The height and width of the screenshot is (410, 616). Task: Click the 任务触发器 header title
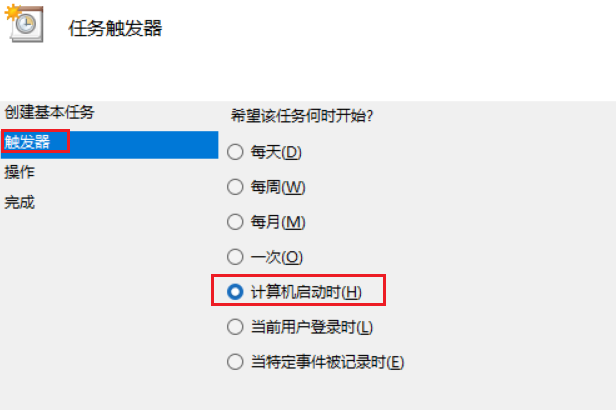pyautogui.click(x=114, y=28)
